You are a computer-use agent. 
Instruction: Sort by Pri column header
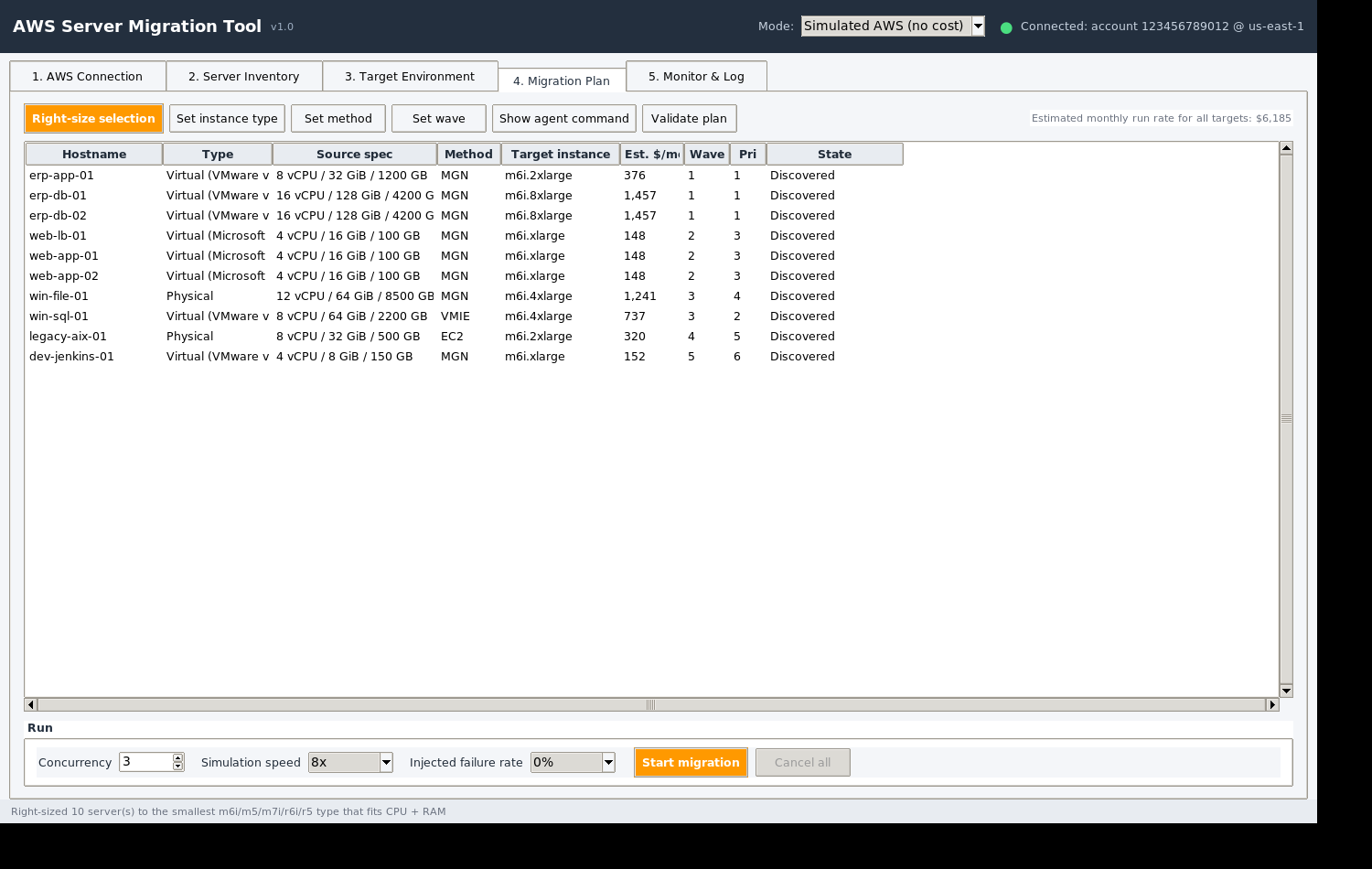point(748,155)
